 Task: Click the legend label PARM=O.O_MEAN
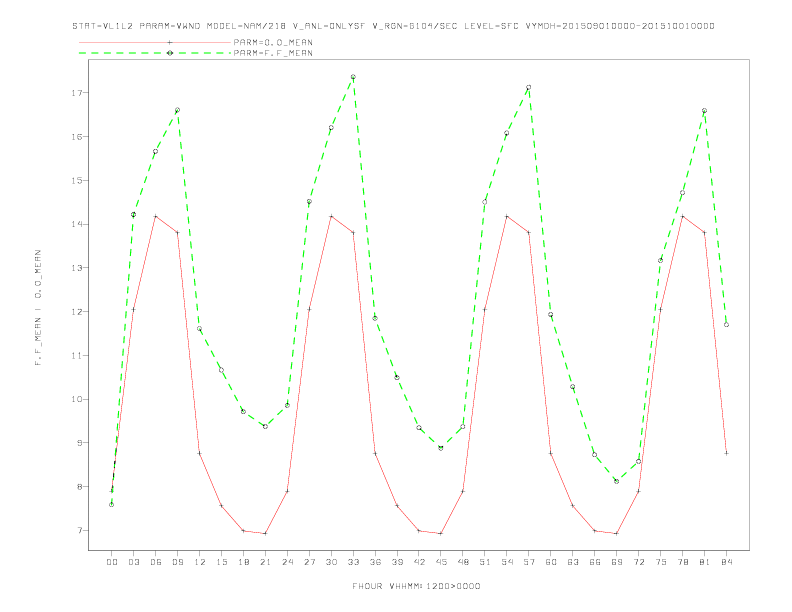273,42
